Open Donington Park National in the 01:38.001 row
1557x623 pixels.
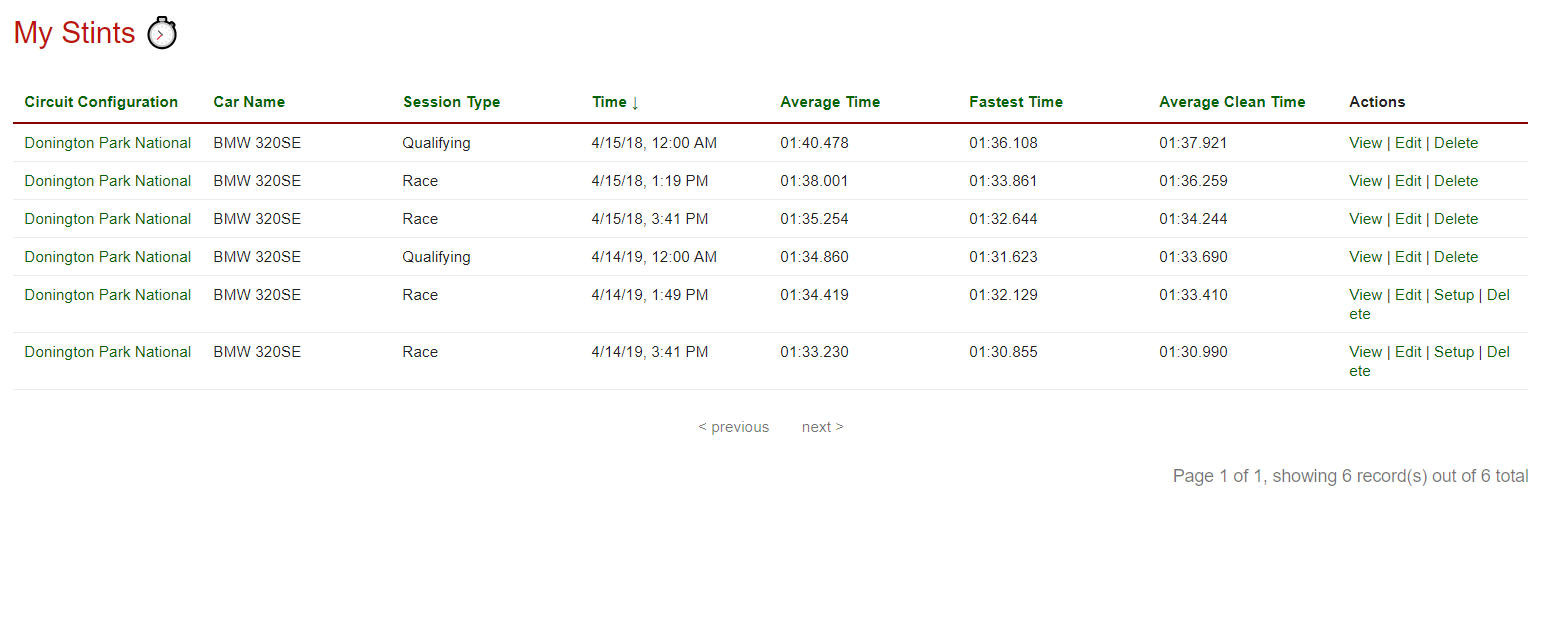click(x=108, y=181)
